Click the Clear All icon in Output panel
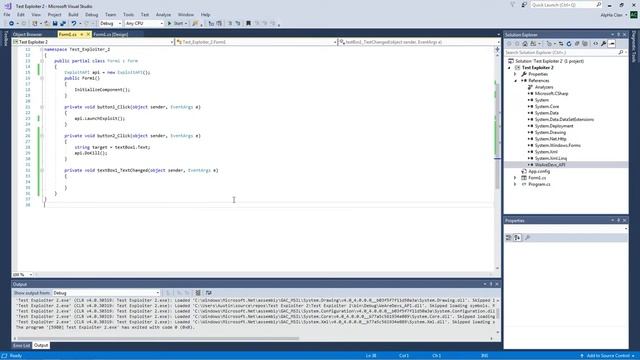 198,293
